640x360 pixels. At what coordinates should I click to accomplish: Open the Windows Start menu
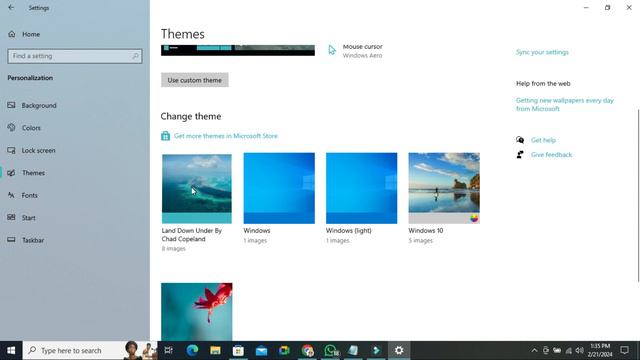click(11, 350)
